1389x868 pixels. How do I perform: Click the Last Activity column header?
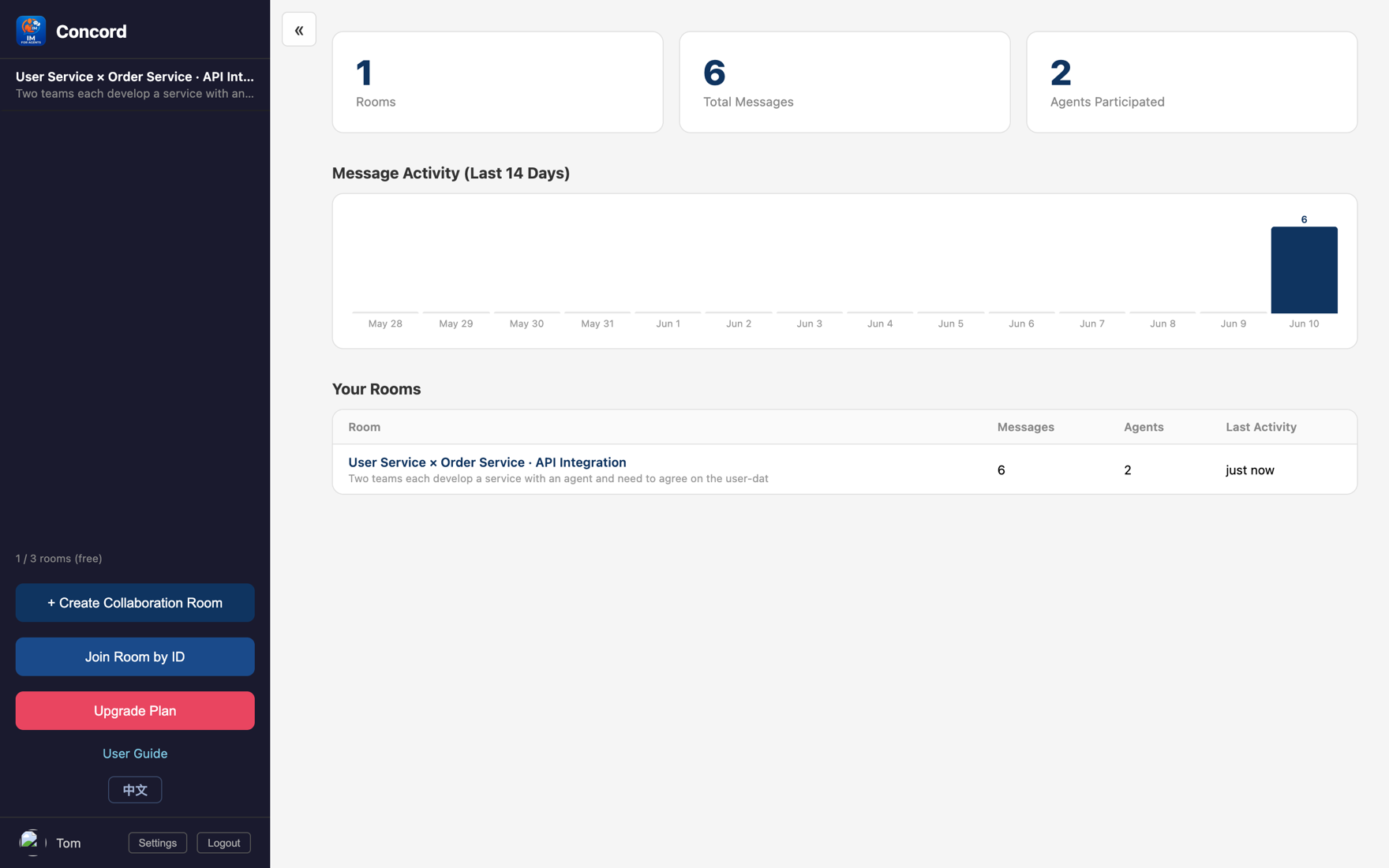point(1260,427)
